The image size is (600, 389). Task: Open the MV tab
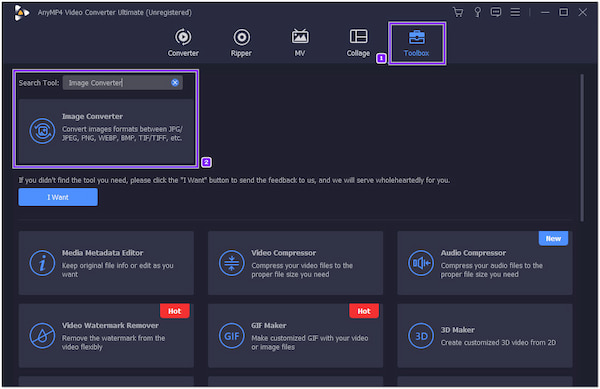300,43
